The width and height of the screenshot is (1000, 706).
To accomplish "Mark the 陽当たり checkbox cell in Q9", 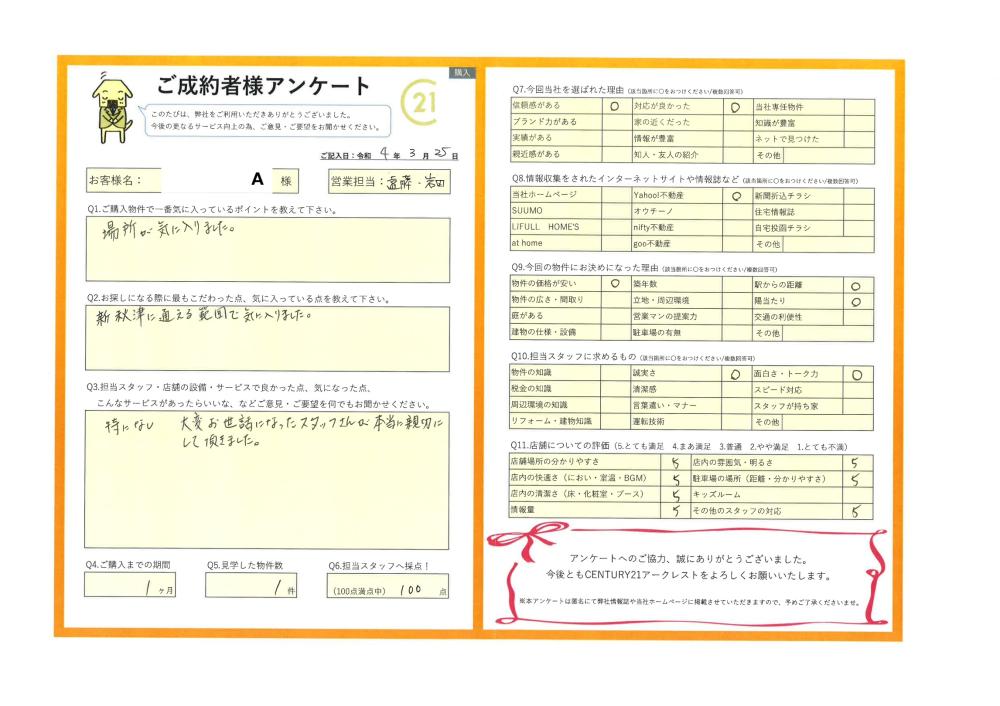I will click(x=856, y=301).
